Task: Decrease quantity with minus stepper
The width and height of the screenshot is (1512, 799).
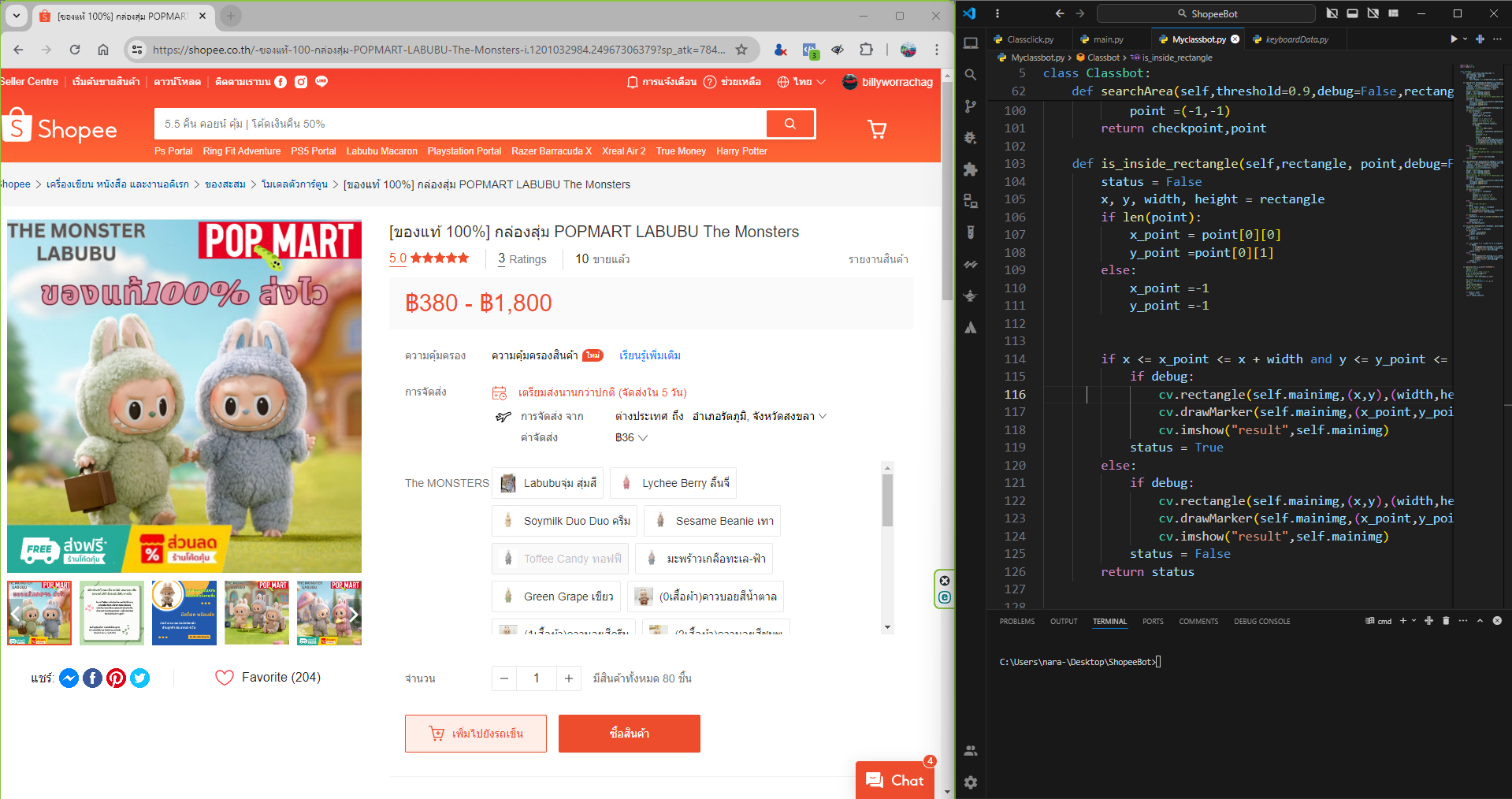Action: (504, 678)
